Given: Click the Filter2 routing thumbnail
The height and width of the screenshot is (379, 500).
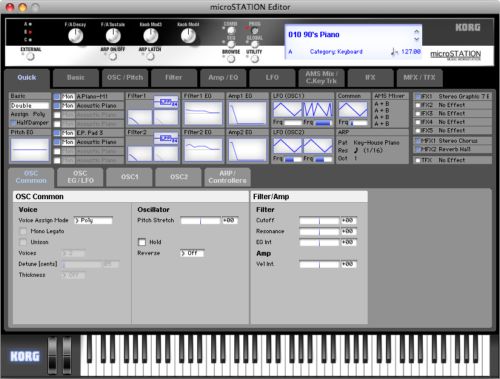Looking at the screenshot, I should (166, 138).
